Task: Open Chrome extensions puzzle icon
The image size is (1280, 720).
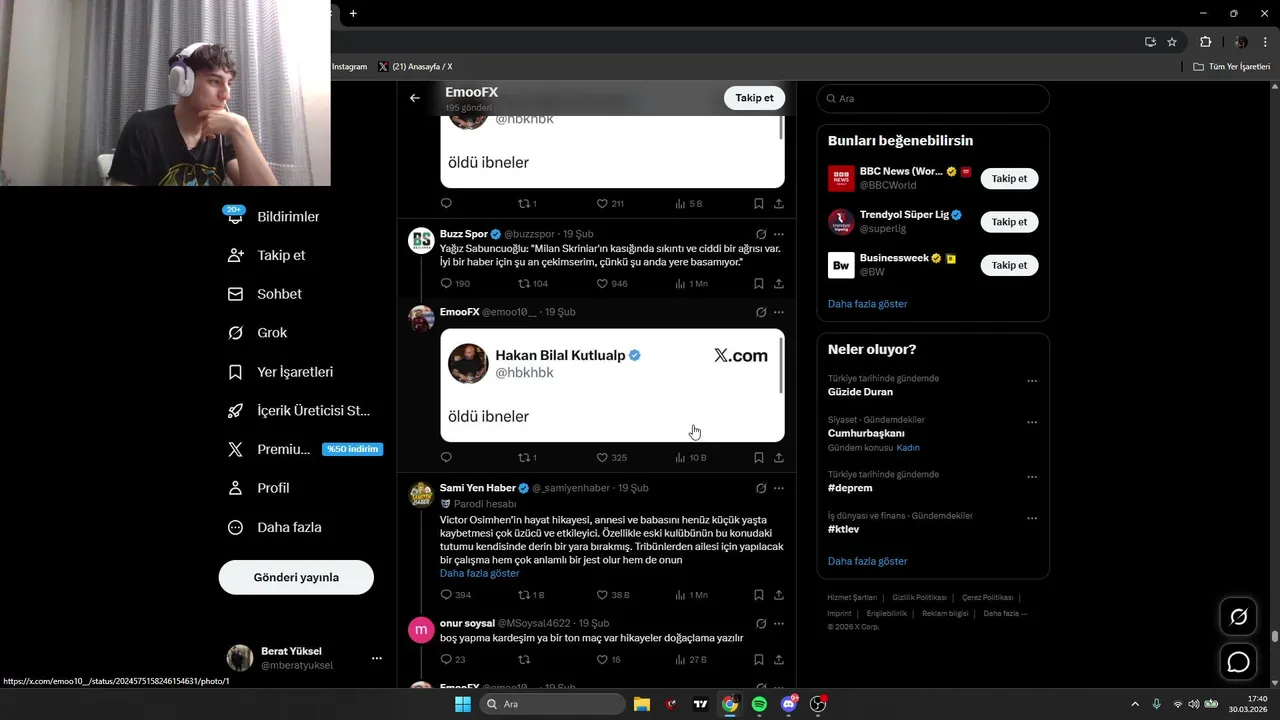Action: (x=1205, y=42)
